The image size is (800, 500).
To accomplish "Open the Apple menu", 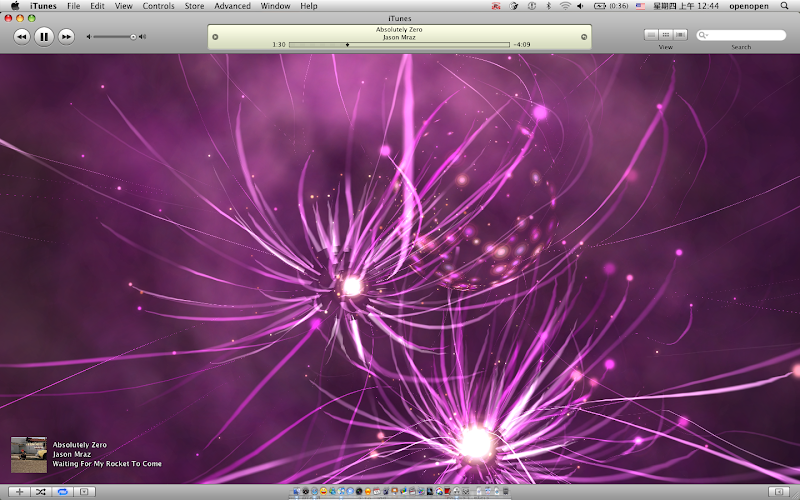I will coord(15,6).
